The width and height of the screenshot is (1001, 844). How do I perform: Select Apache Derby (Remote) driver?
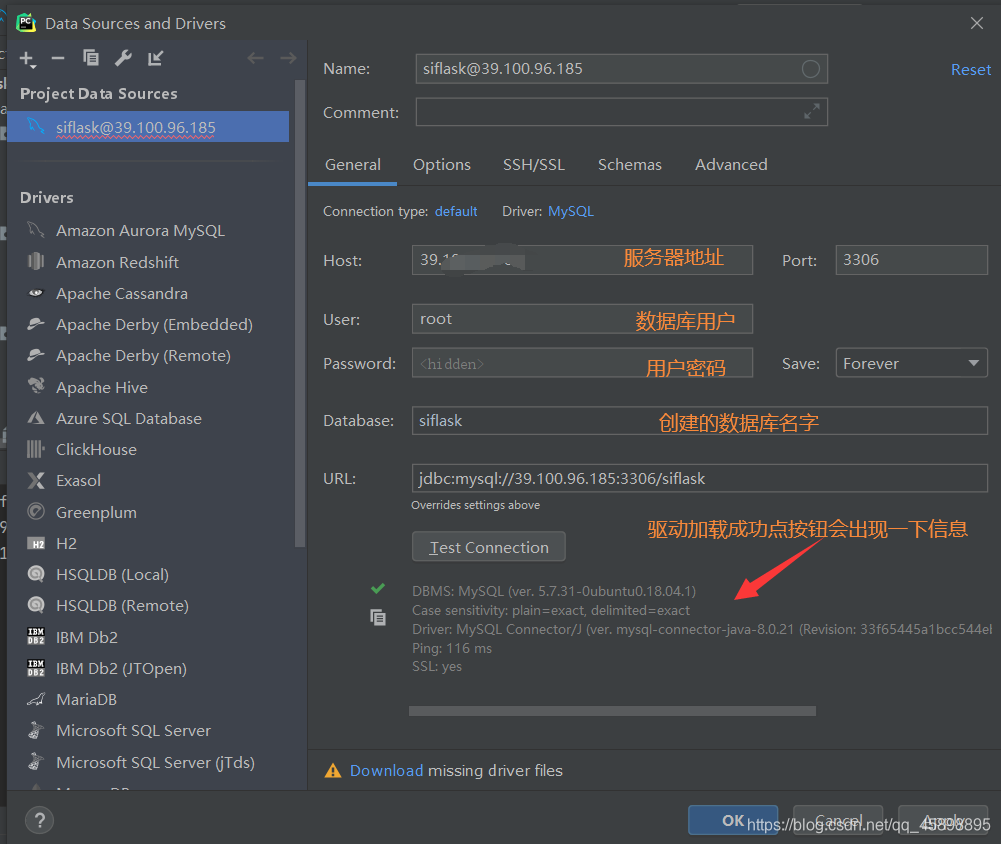tap(144, 356)
